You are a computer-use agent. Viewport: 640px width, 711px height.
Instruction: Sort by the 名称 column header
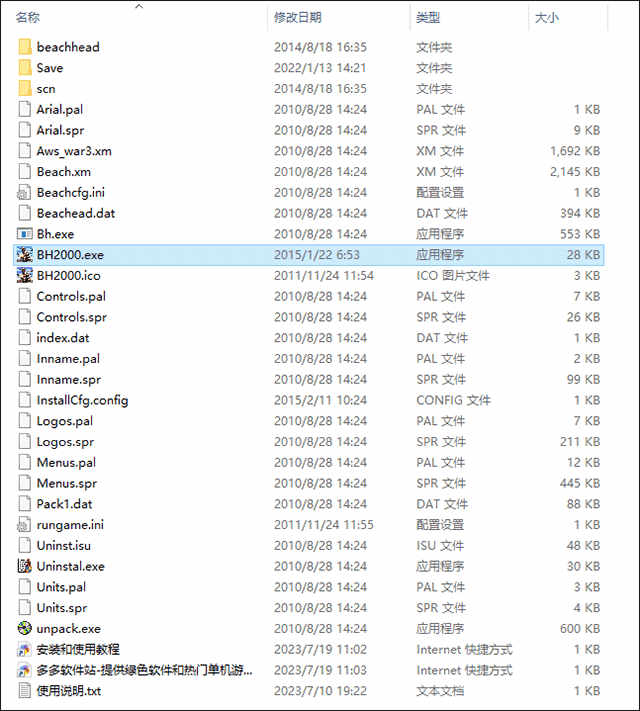click(x=28, y=18)
